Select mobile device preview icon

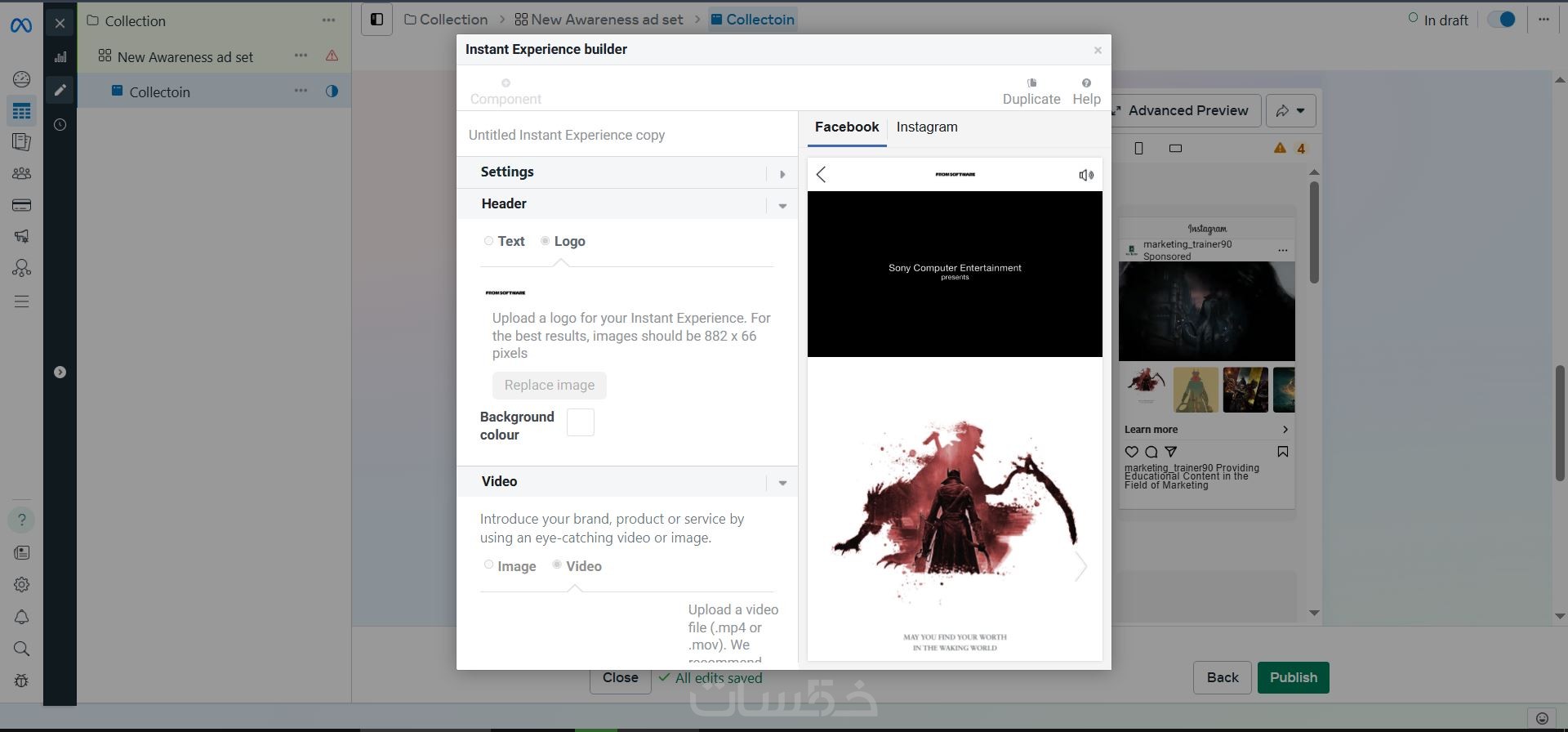1139,148
